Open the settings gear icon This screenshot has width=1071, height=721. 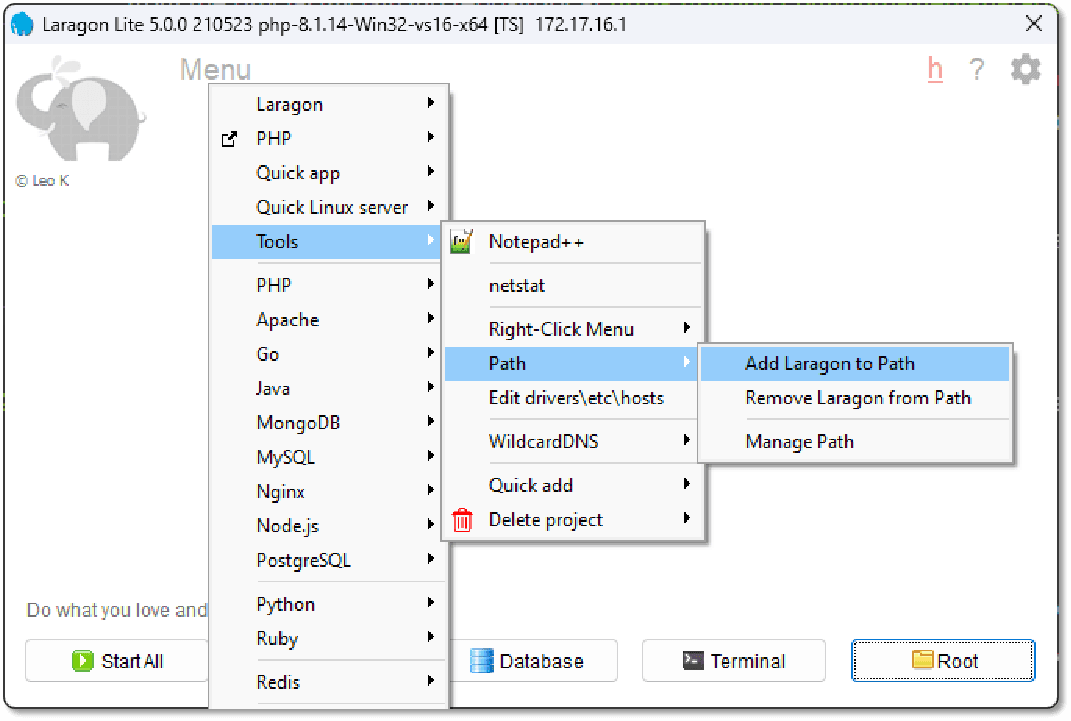tap(1025, 70)
